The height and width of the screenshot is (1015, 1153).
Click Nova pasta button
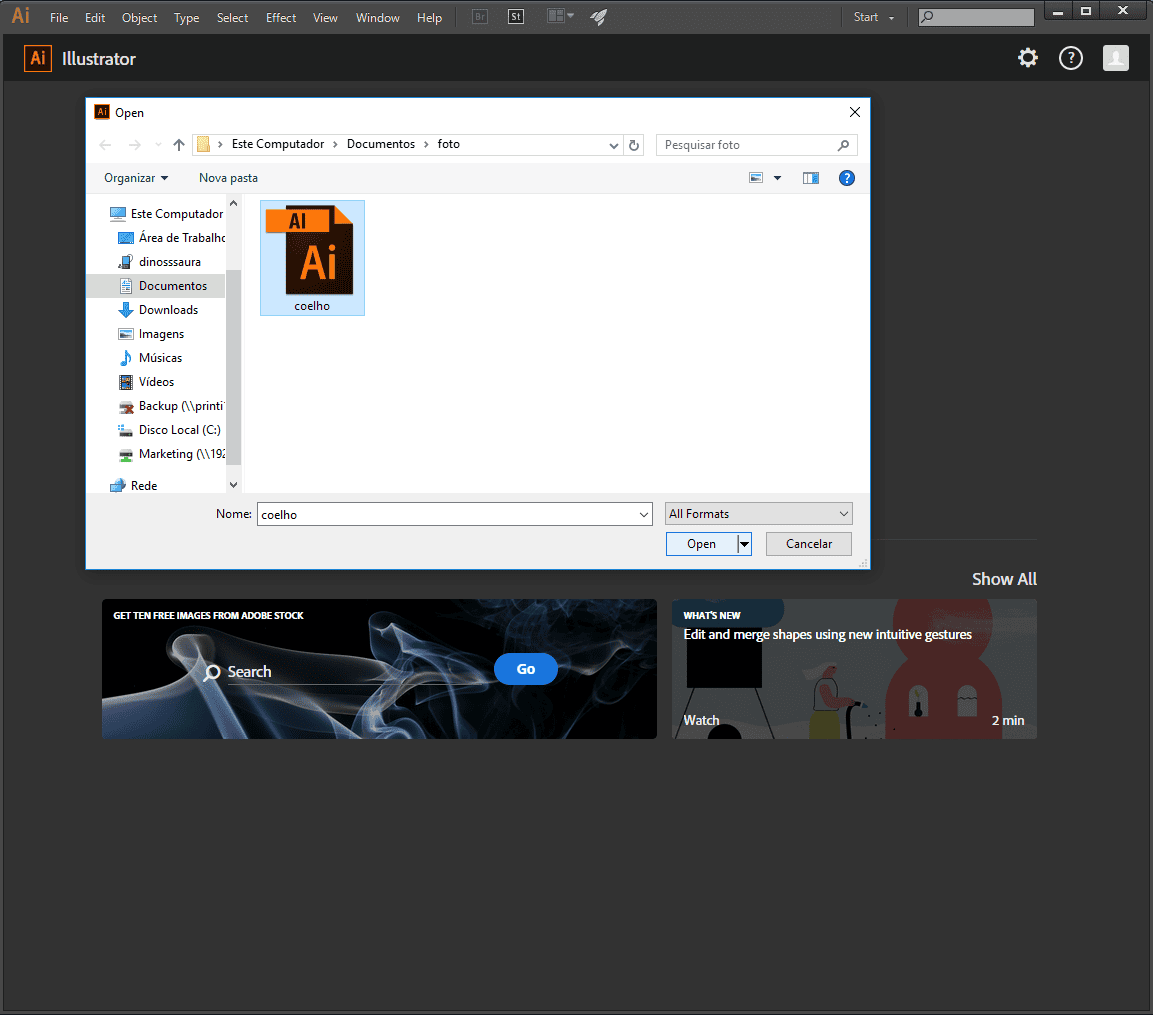point(229,178)
